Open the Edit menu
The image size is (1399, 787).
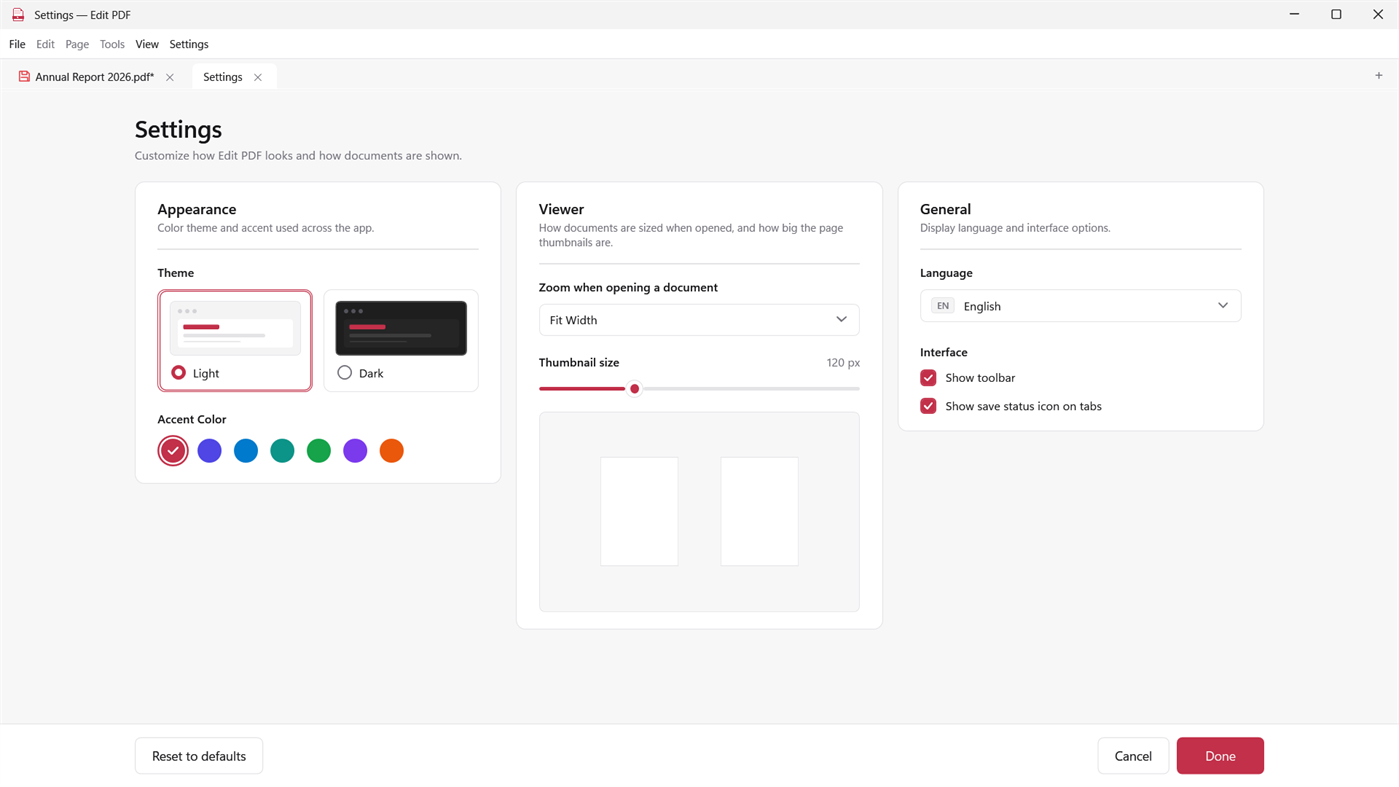(45, 44)
